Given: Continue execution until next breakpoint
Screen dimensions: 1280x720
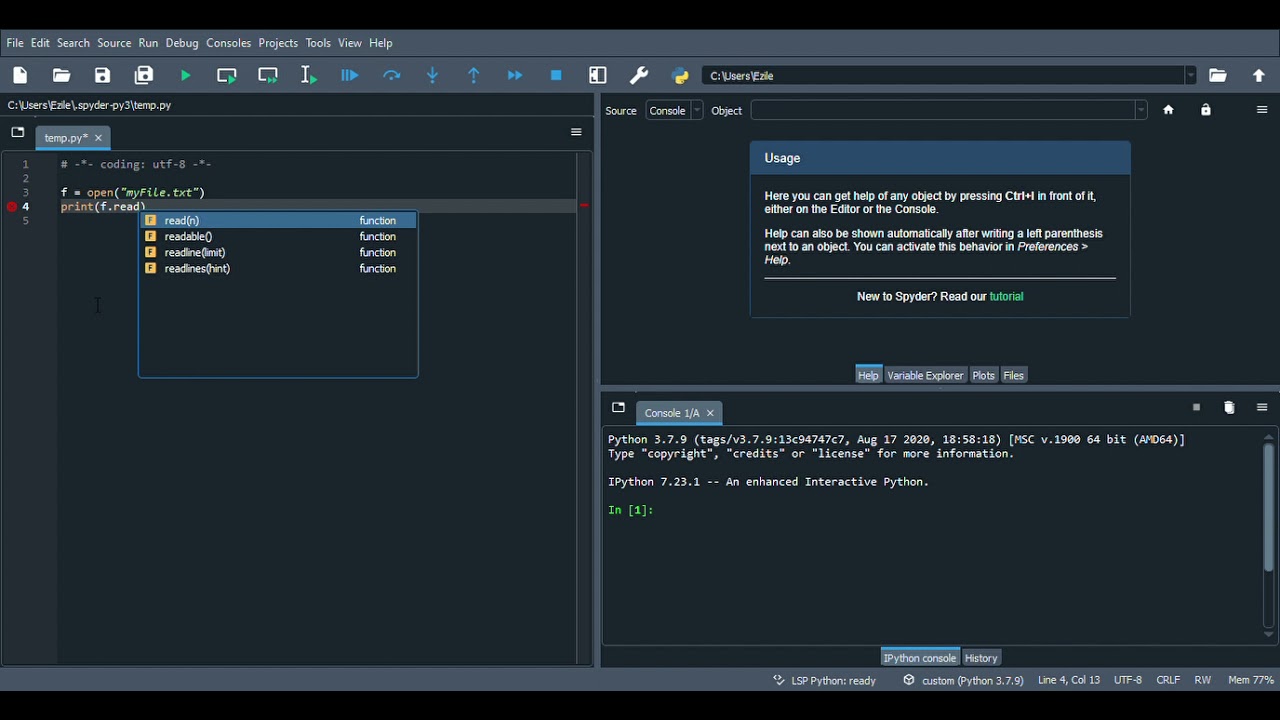Looking at the screenshot, I should 515,76.
